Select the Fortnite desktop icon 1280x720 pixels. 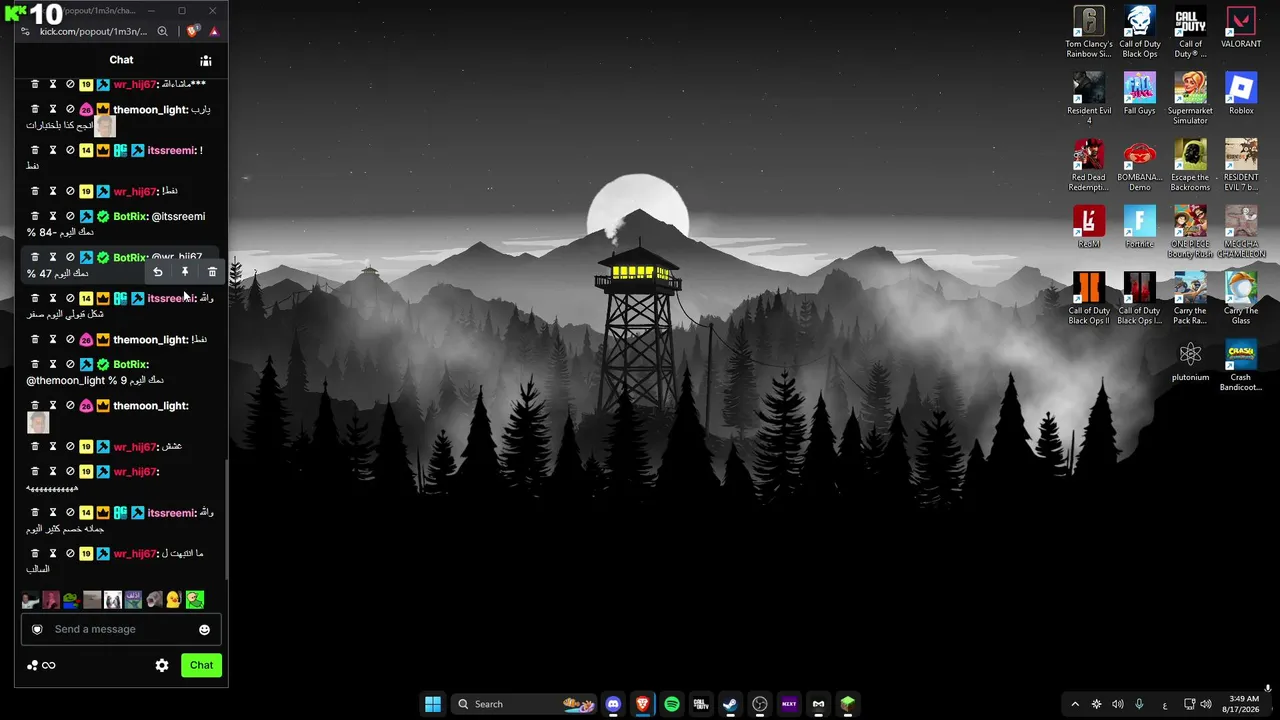tap(1139, 227)
